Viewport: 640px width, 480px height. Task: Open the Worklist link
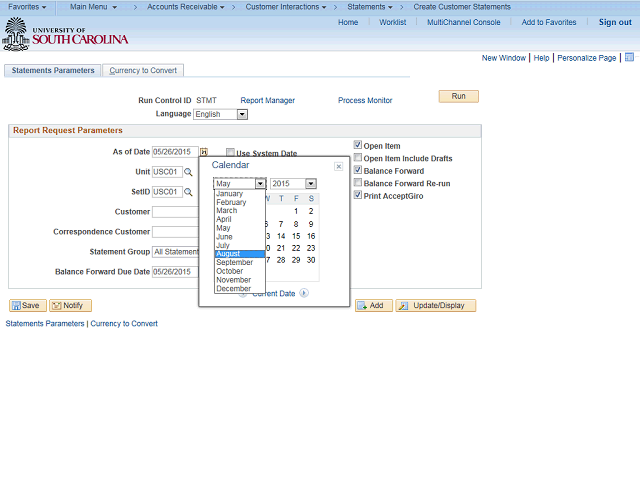(x=392, y=22)
